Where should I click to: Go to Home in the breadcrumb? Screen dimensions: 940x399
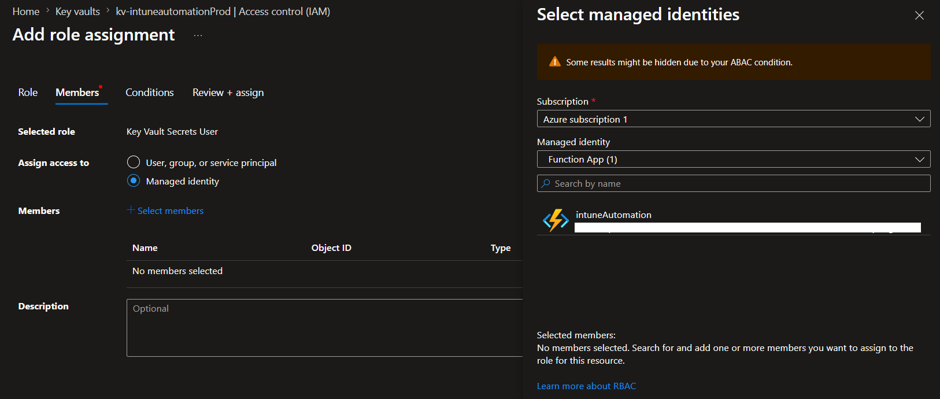(26, 11)
